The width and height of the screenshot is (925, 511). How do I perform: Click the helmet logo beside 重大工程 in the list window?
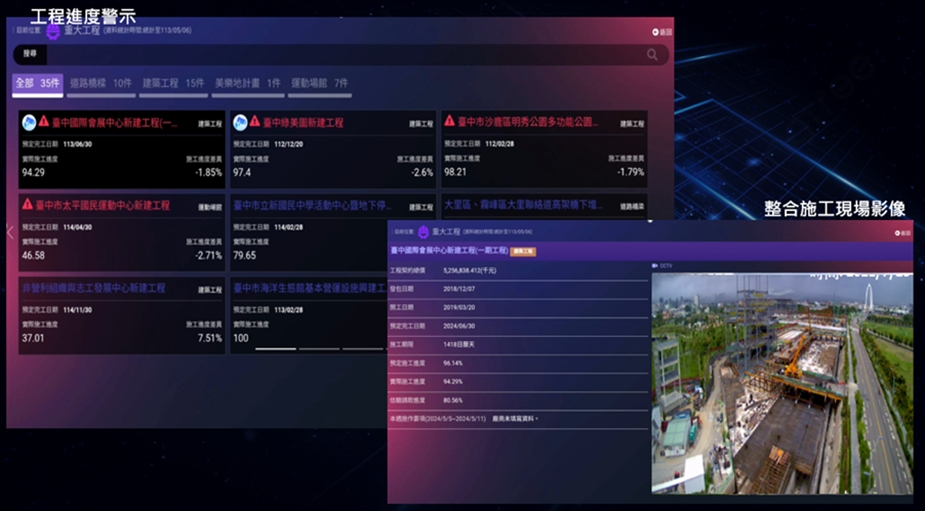(x=53, y=31)
